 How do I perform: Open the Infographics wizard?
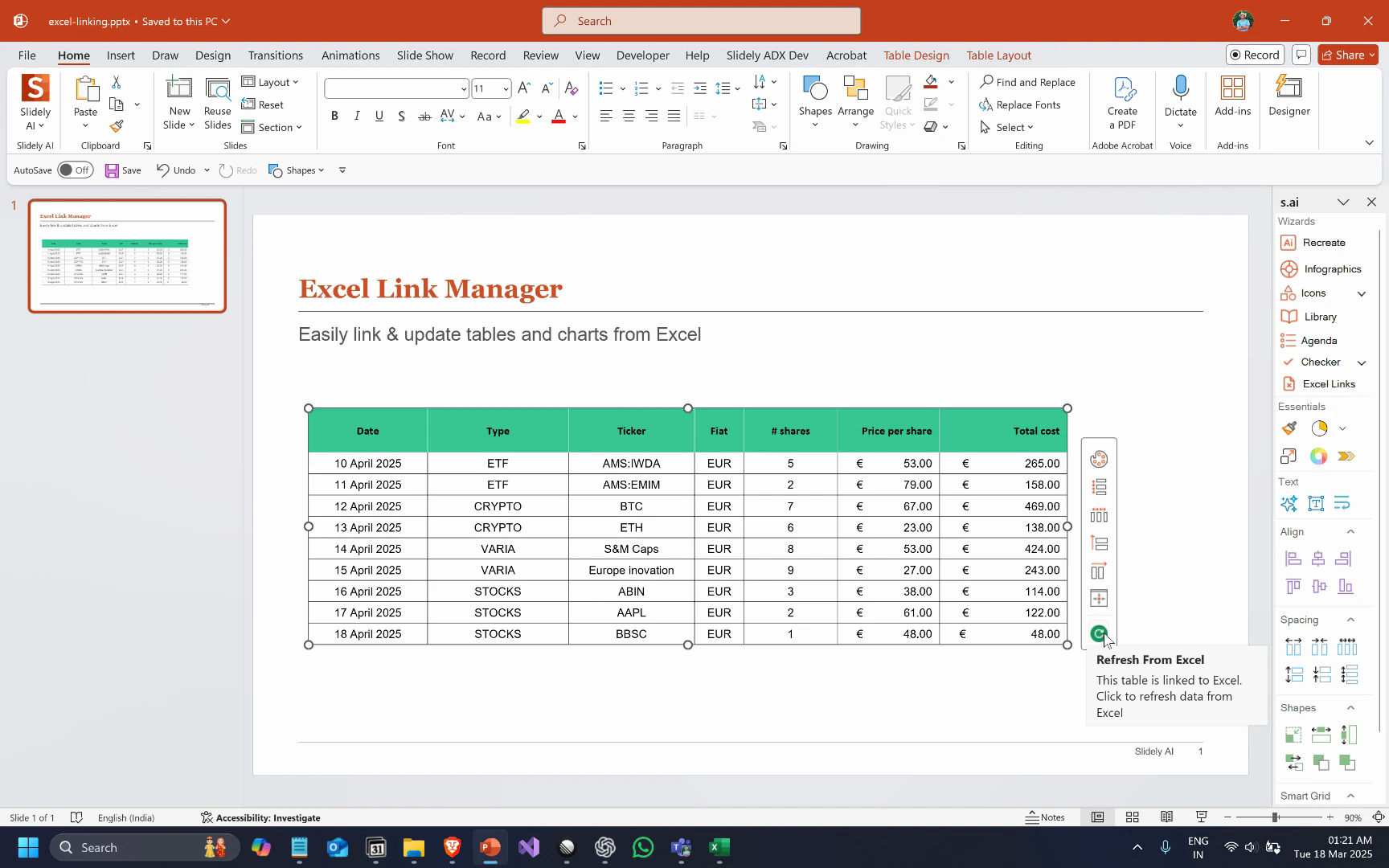pyautogui.click(x=1328, y=268)
